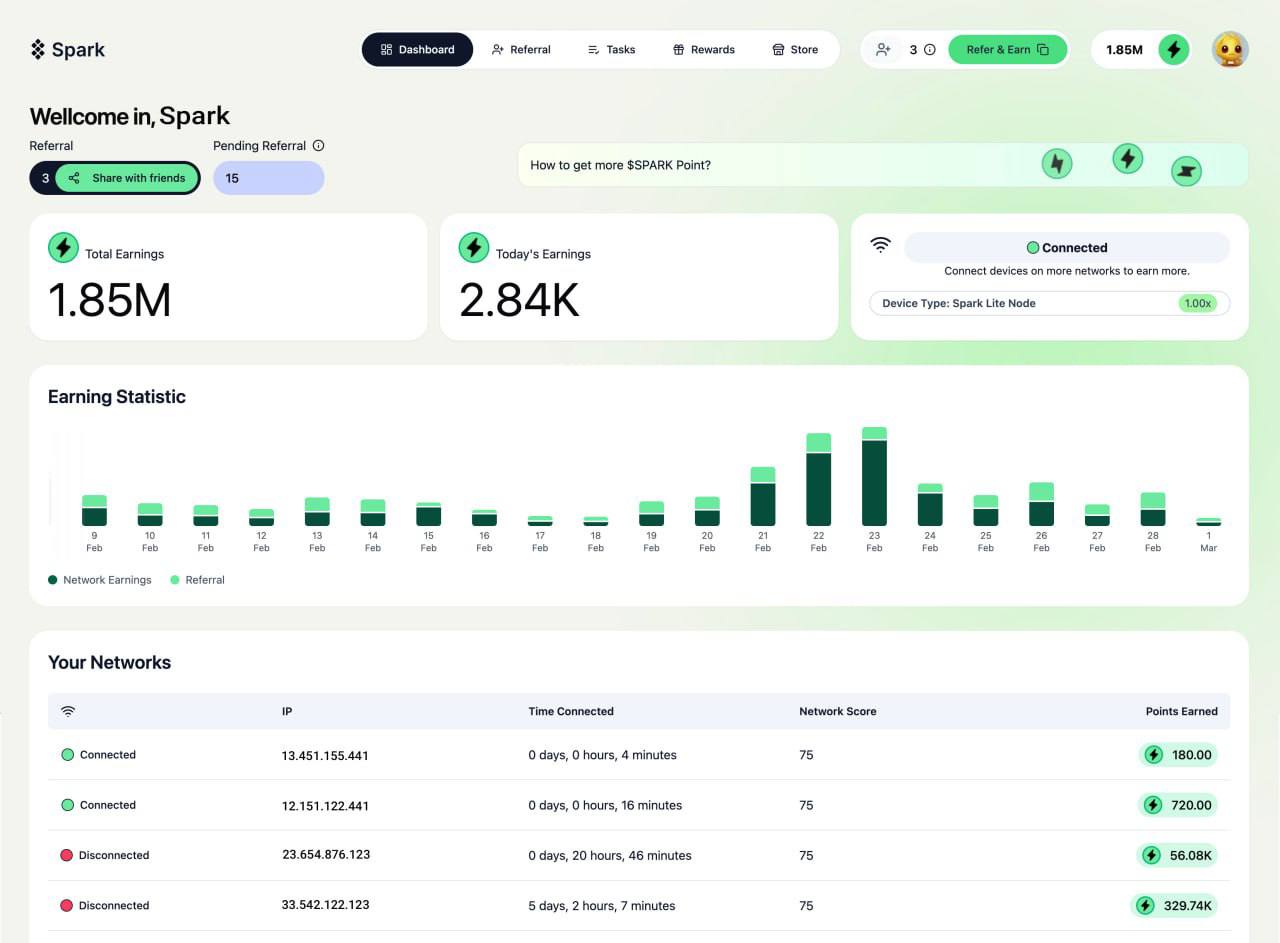Go to the Rewards tab

tap(703, 50)
